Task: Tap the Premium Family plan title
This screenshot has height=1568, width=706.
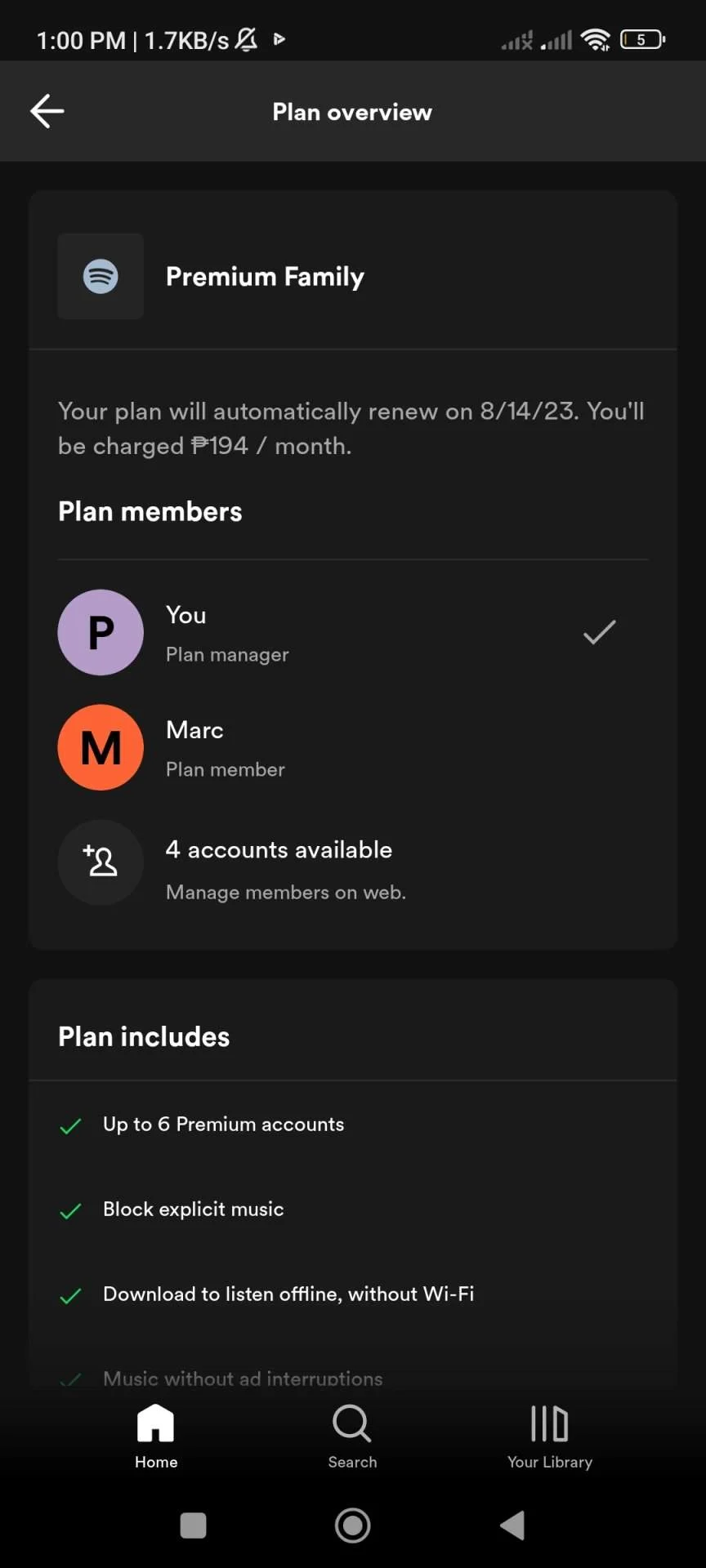Action: pos(265,276)
